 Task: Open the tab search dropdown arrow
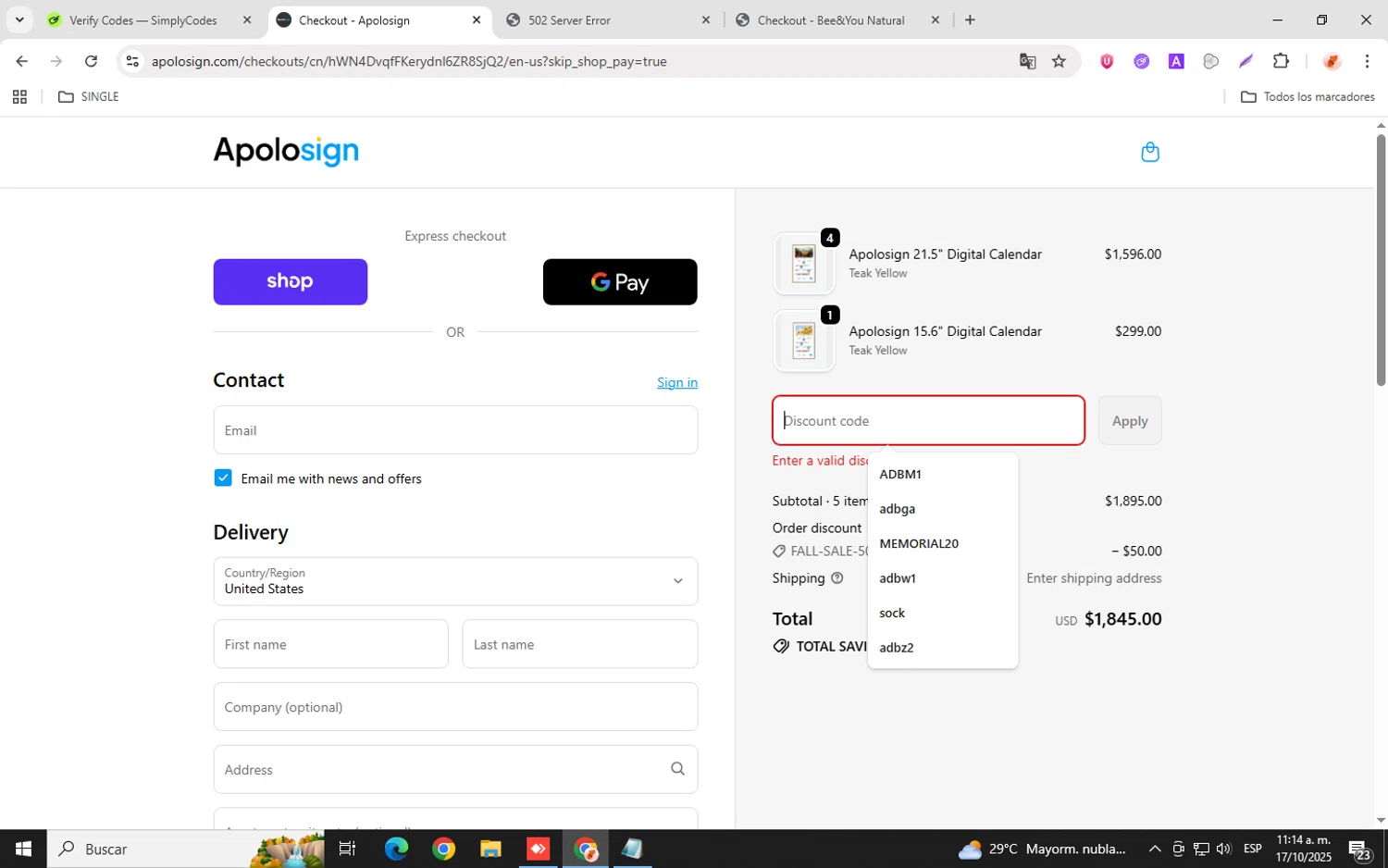(19, 19)
